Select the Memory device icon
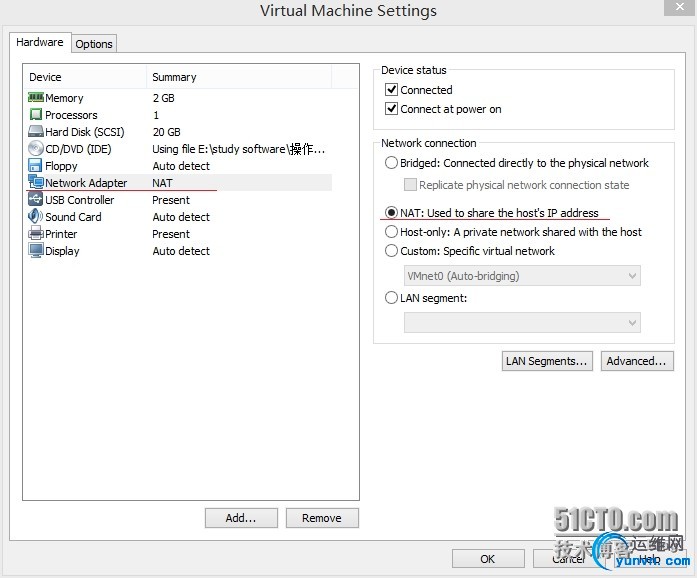Image resolution: width=697 pixels, height=578 pixels. click(36, 97)
